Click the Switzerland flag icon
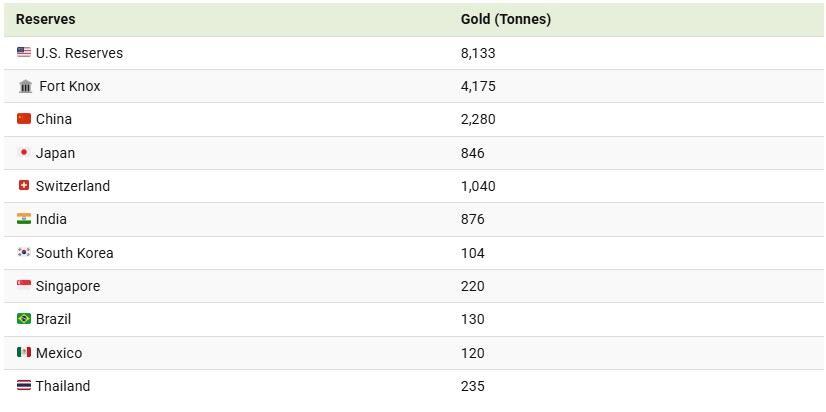 (24, 186)
